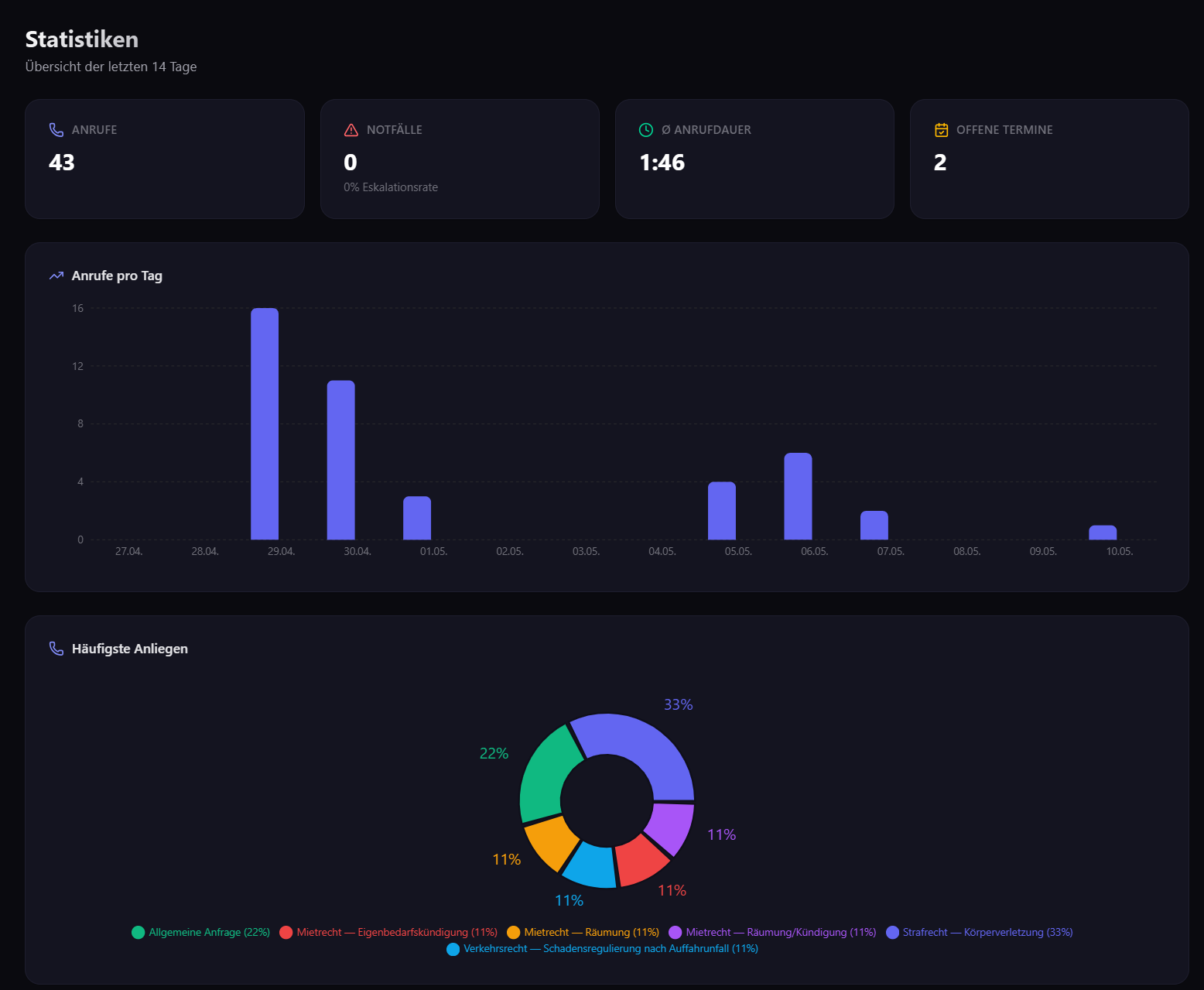Click the 03.05. x-axis date label
This screenshot has height=990, width=1204.
(x=586, y=551)
